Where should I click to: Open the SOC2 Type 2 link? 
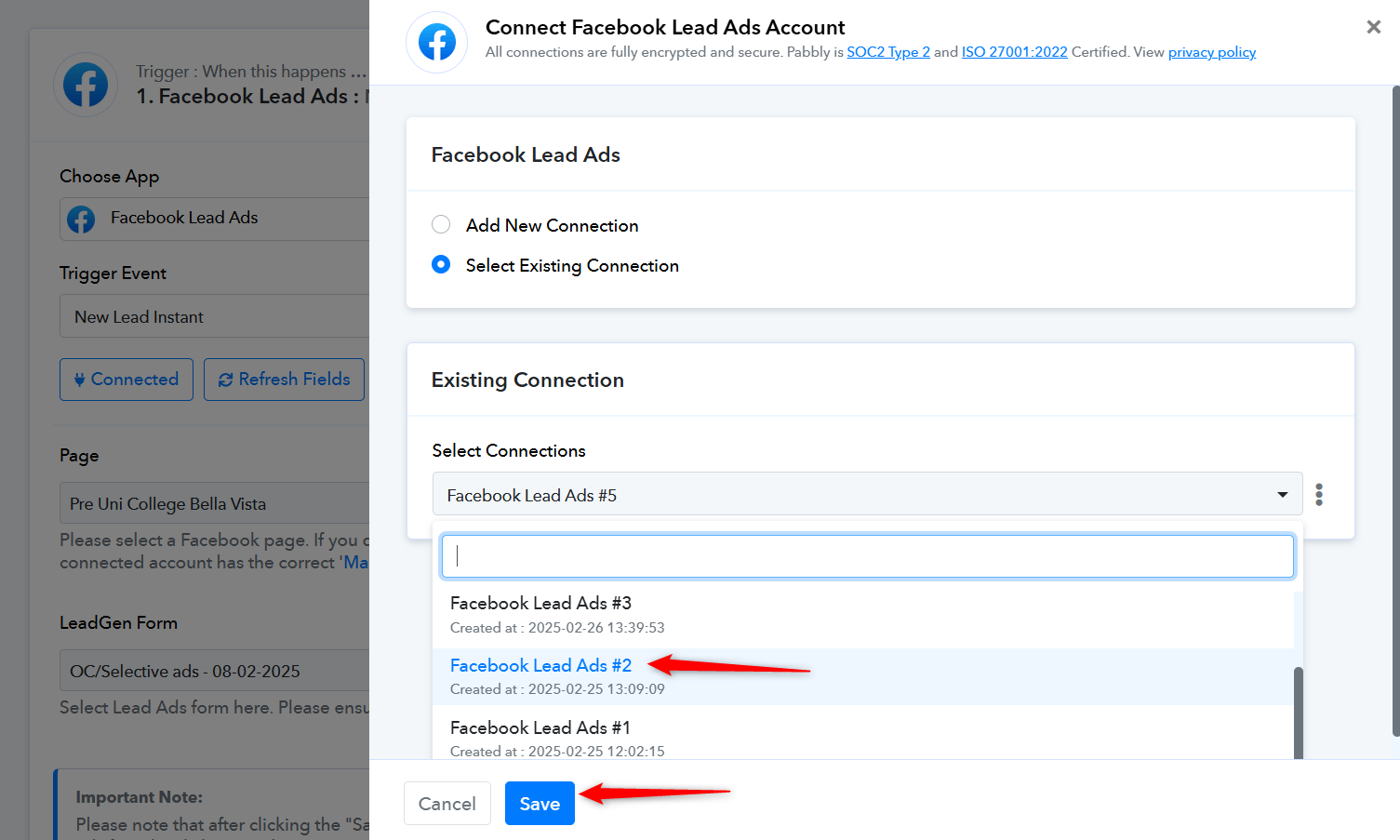pos(888,52)
